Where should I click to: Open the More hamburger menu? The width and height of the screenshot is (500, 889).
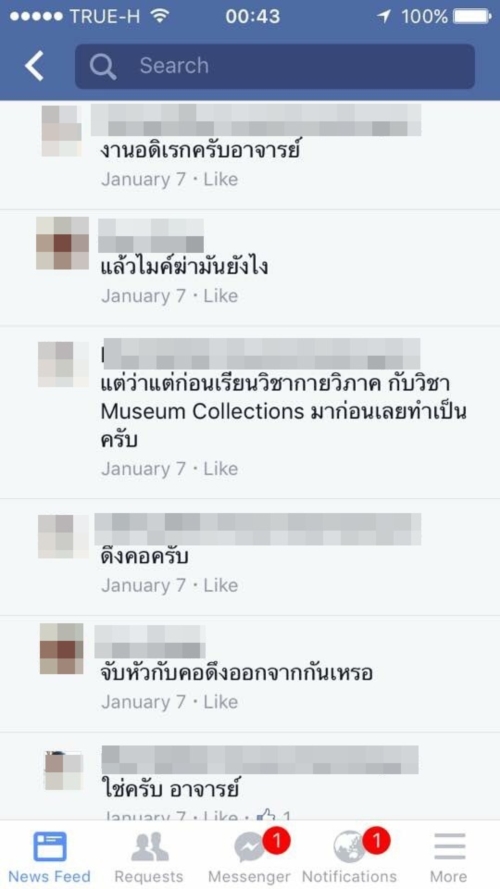pyautogui.click(x=450, y=847)
